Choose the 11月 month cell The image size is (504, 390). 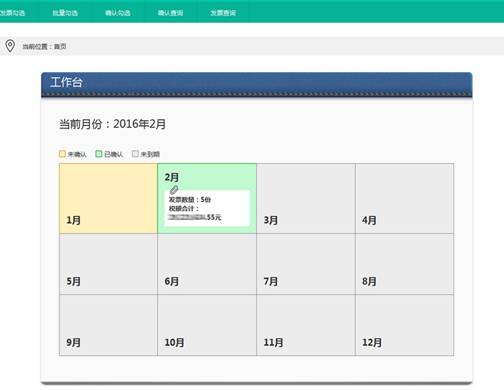click(306, 325)
